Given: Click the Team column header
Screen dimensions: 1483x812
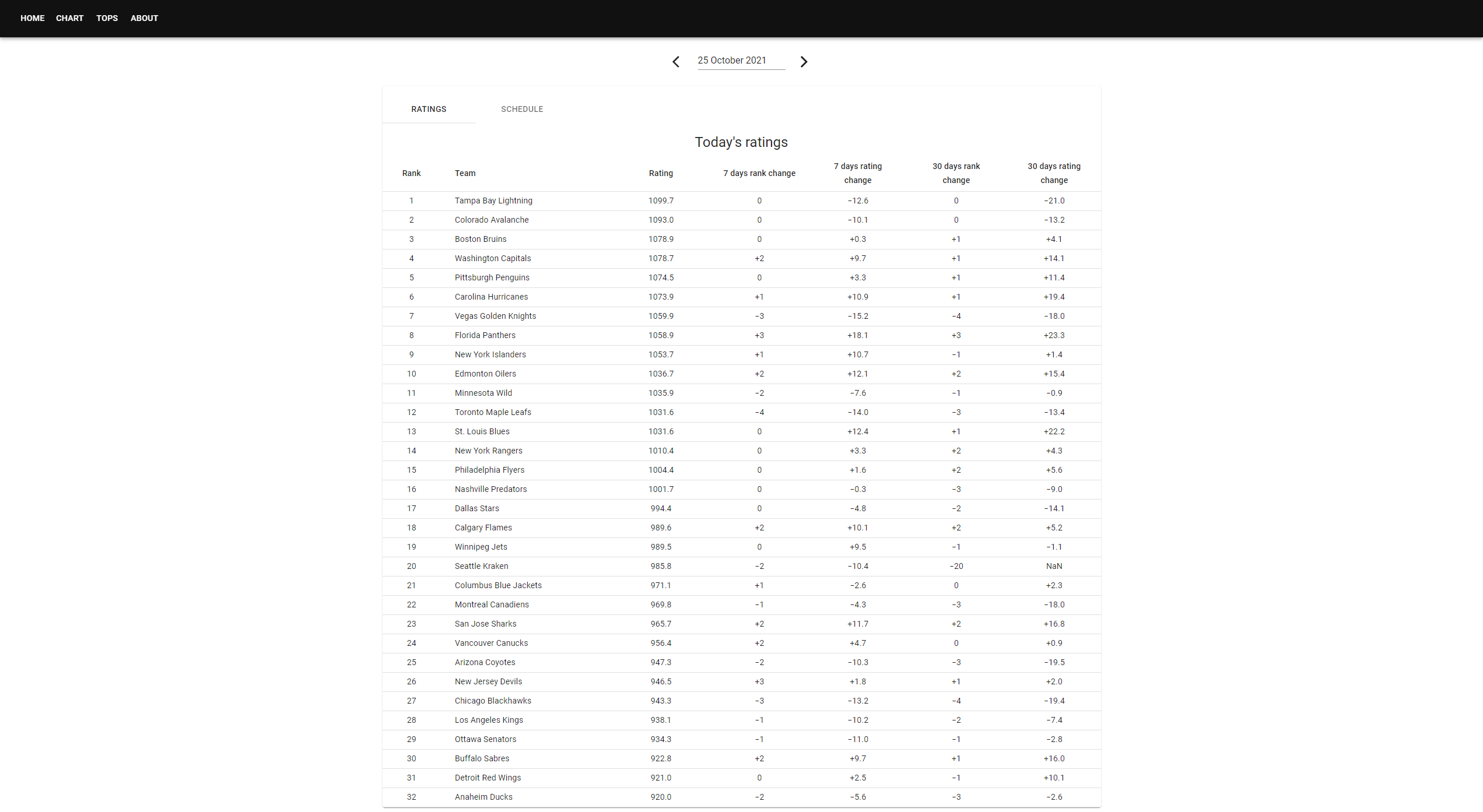Looking at the screenshot, I should pyautogui.click(x=465, y=173).
